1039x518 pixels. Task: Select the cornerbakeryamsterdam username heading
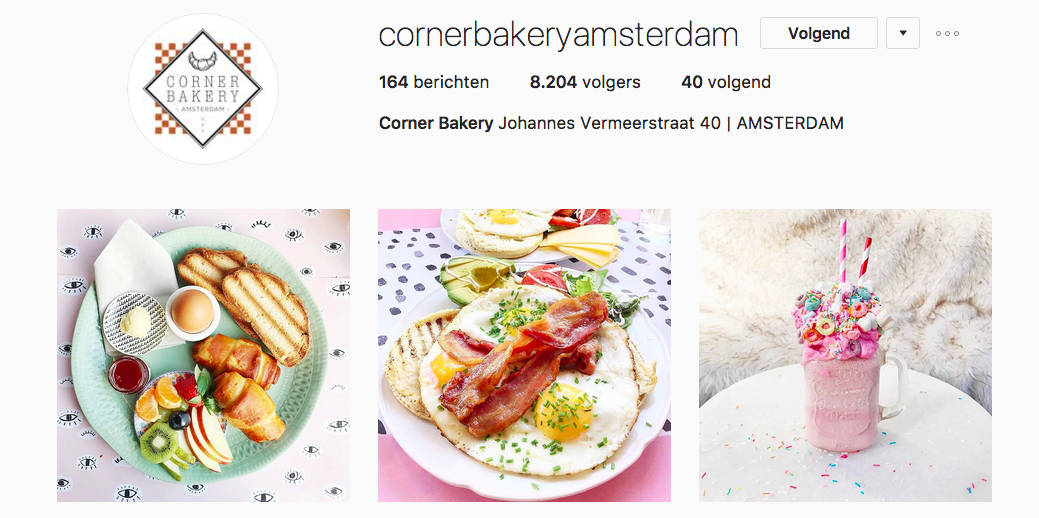(558, 34)
